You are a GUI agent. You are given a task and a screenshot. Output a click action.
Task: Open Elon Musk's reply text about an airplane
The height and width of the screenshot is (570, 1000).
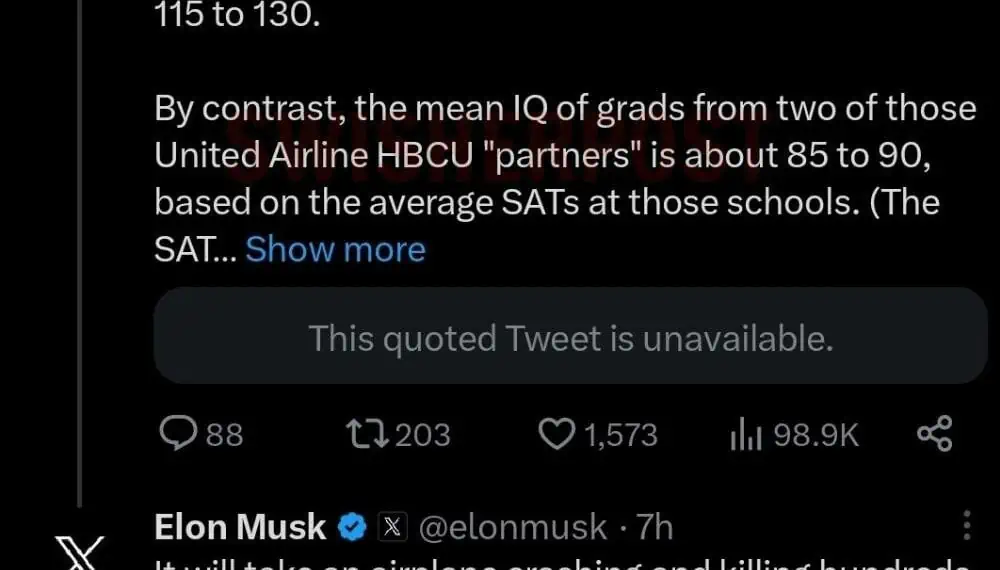pos(560,562)
